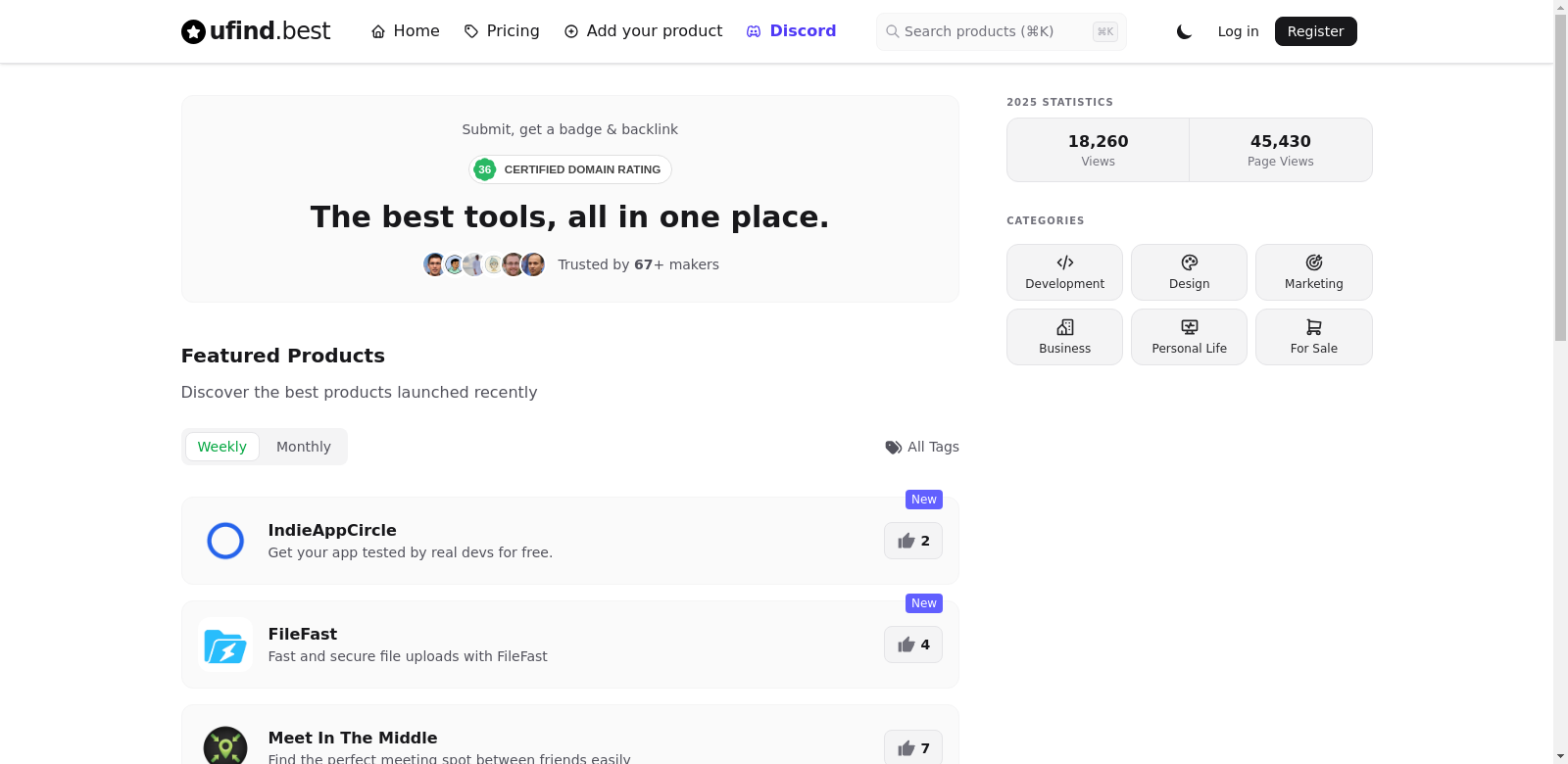Click the Register button
This screenshot has height=764, width=1568.
(1315, 31)
